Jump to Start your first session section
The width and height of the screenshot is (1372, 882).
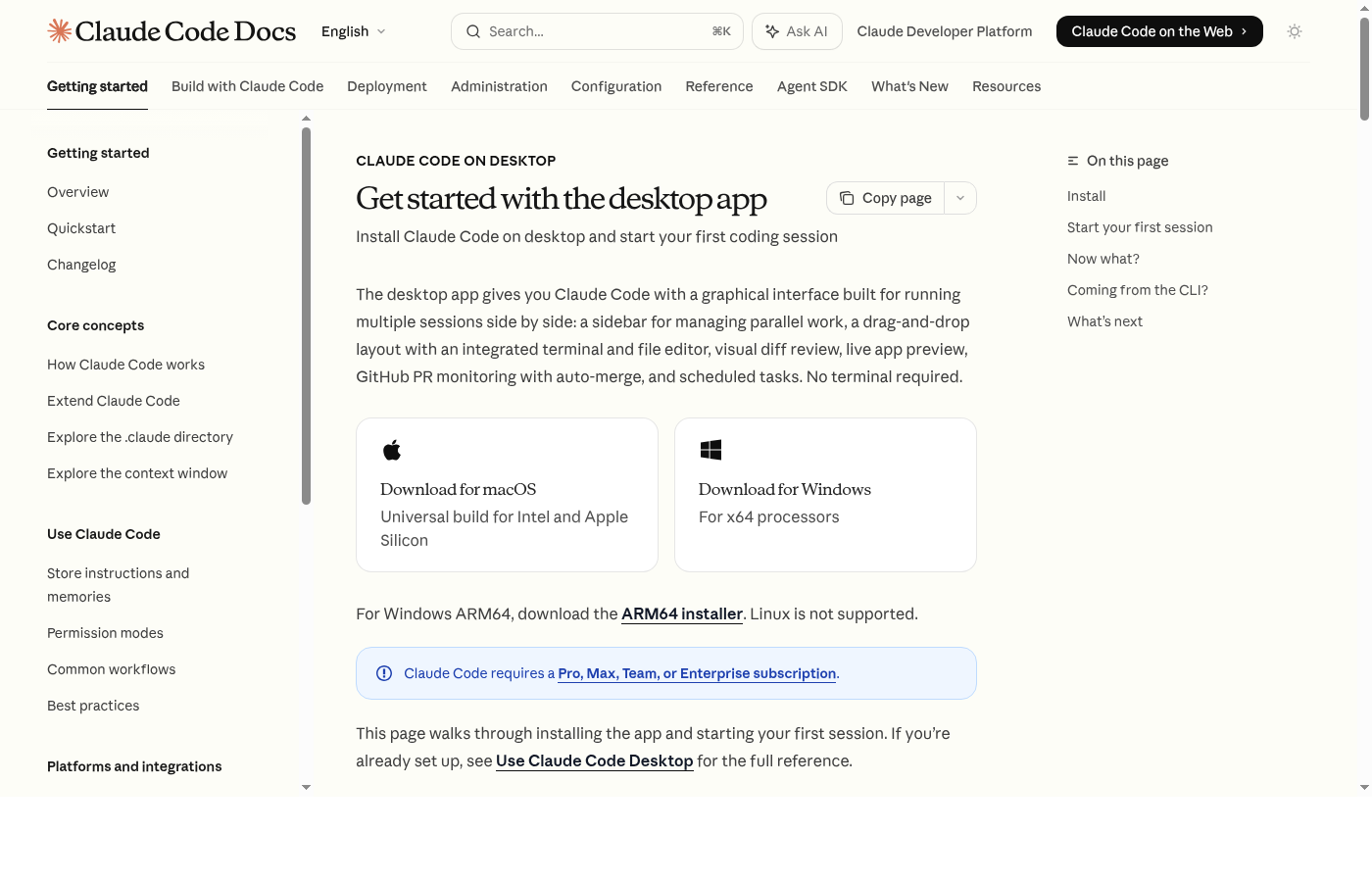(1140, 227)
